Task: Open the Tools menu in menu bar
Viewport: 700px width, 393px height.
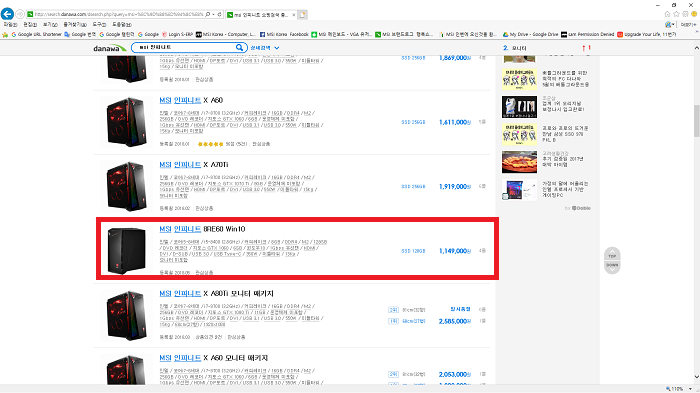Action: pyautogui.click(x=99, y=25)
